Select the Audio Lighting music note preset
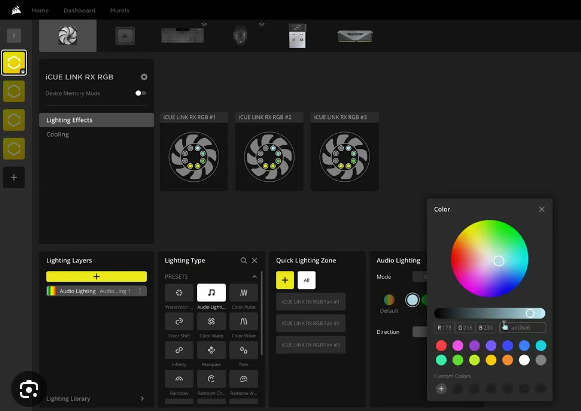This screenshot has width=581, height=411. (211, 293)
